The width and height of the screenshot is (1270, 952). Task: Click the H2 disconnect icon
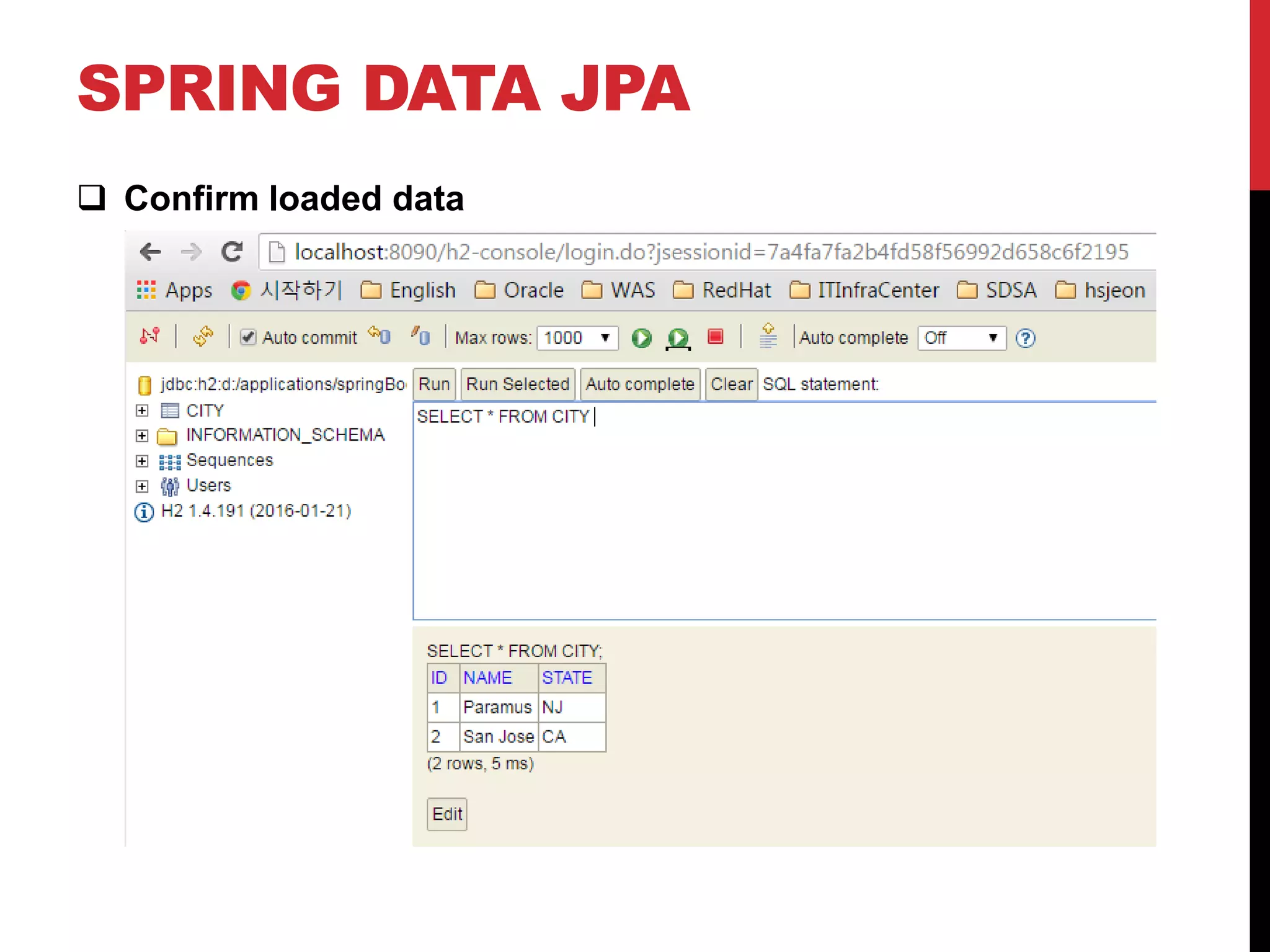tap(149, 337)
